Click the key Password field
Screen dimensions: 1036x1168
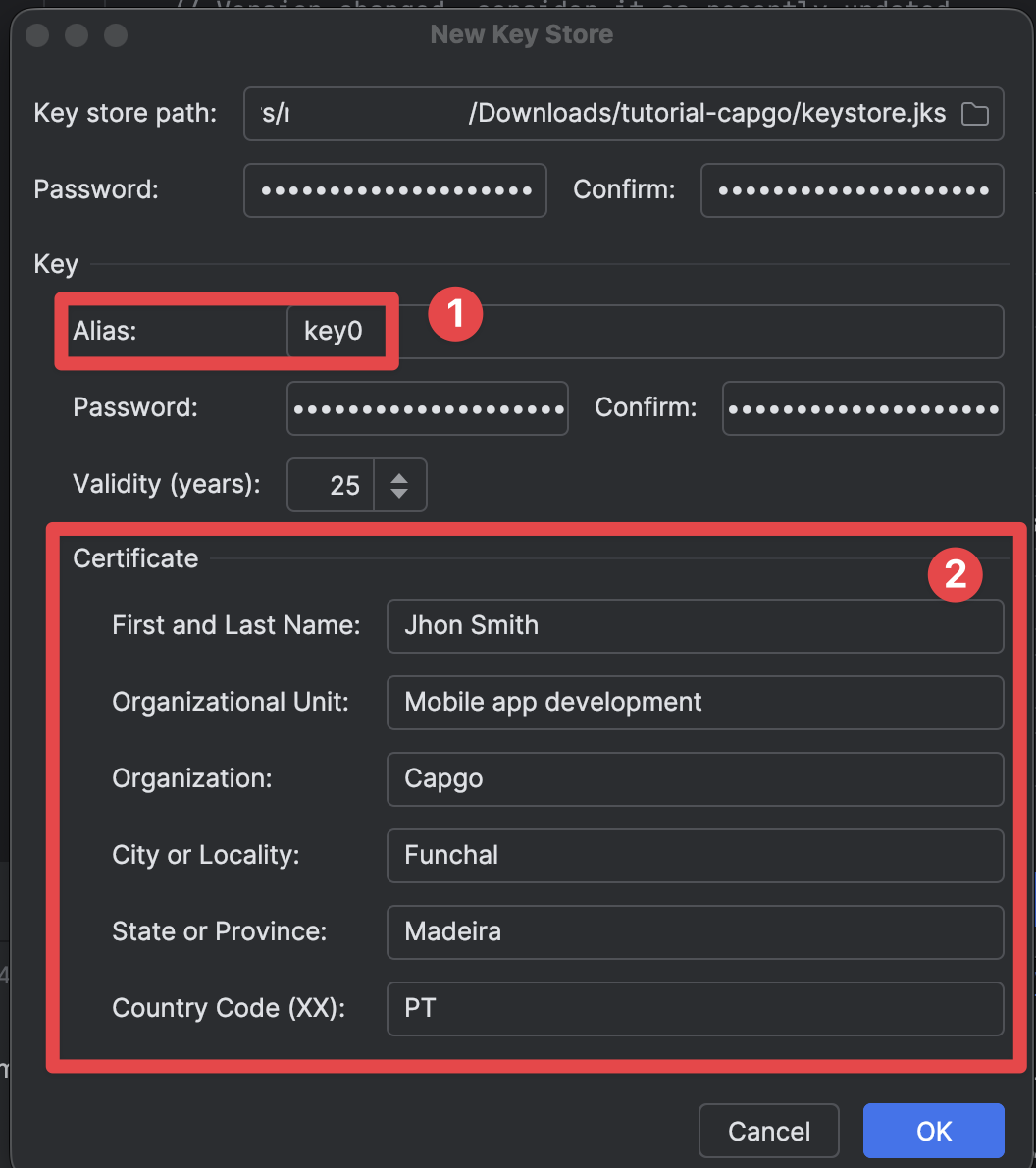click(x=427, y=407)
